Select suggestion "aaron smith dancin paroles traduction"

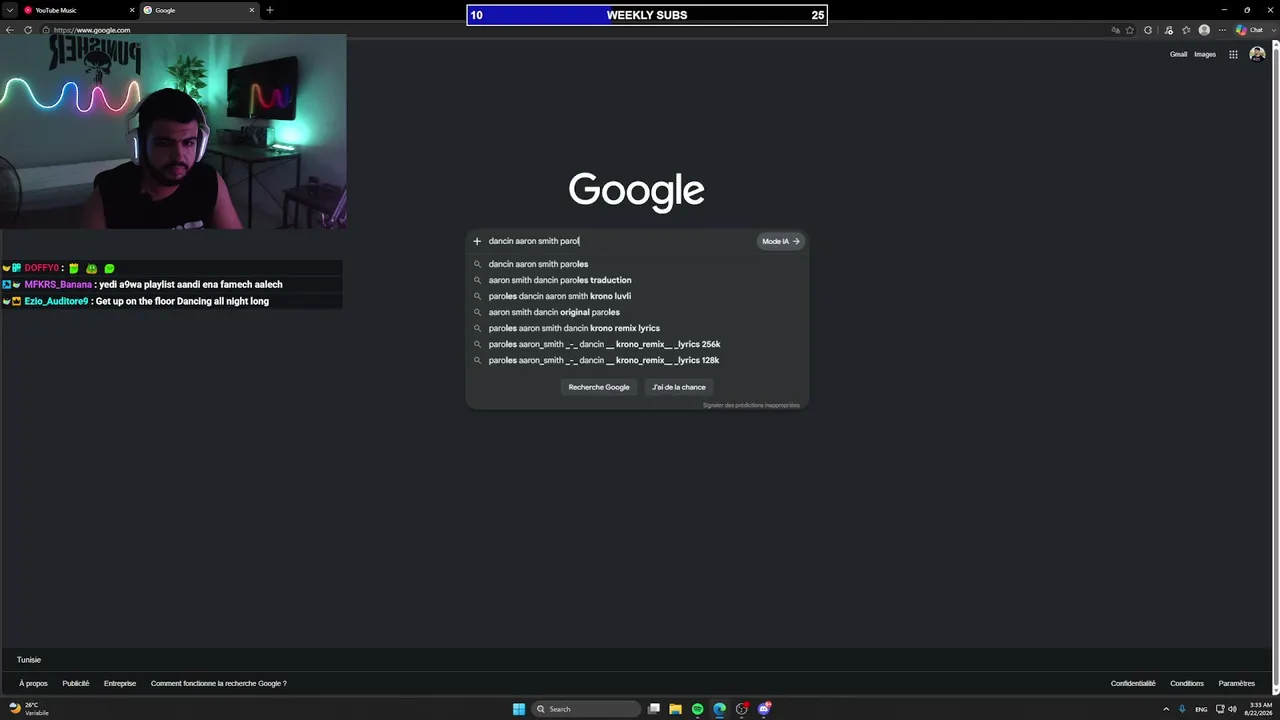pyautogui.click(x=637, y=280)
